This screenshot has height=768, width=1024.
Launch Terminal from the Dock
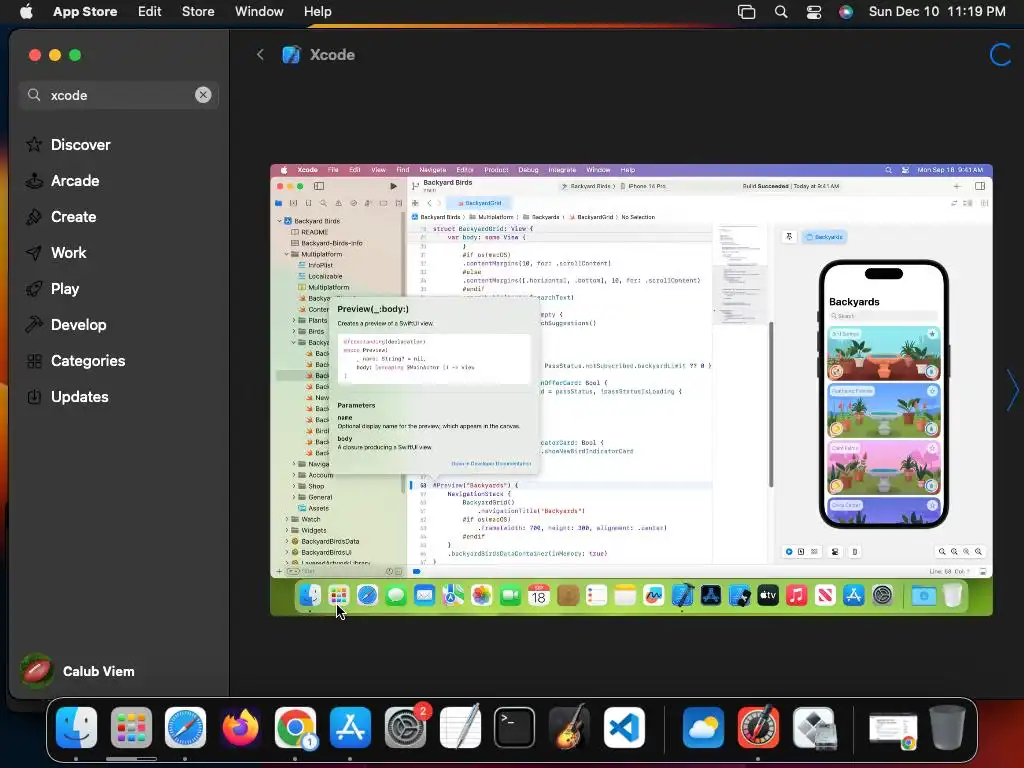tap(515, 727)
